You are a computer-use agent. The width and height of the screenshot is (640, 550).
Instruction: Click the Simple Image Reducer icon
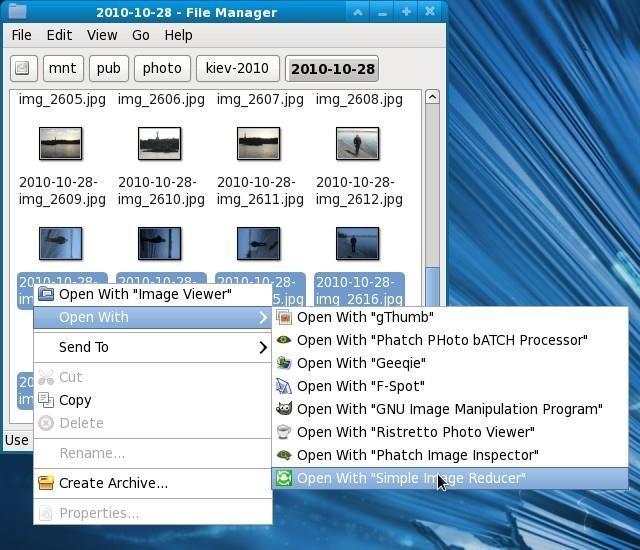coord(284,478)
